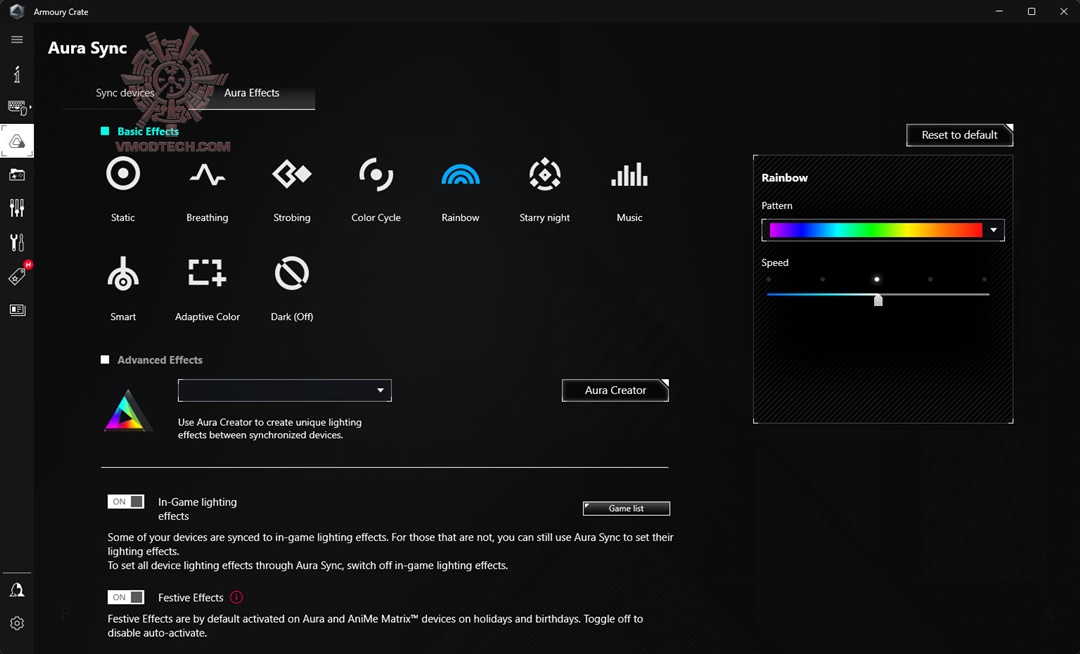Click the In-Game lighting effects label
Image resolution: width=1080 pixels, height=654 pixels.
198,509
